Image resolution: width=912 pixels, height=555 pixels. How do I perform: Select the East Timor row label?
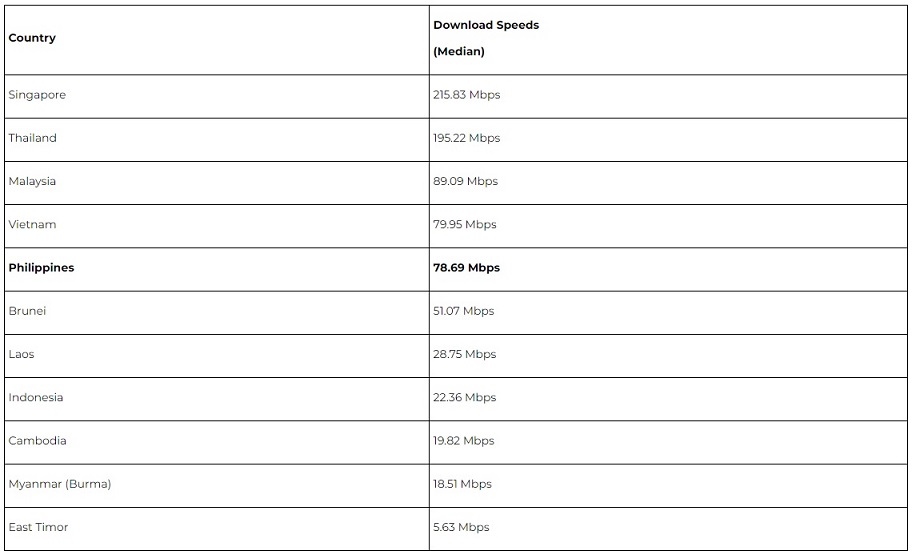pyautogui.click(x=38, y=527)
